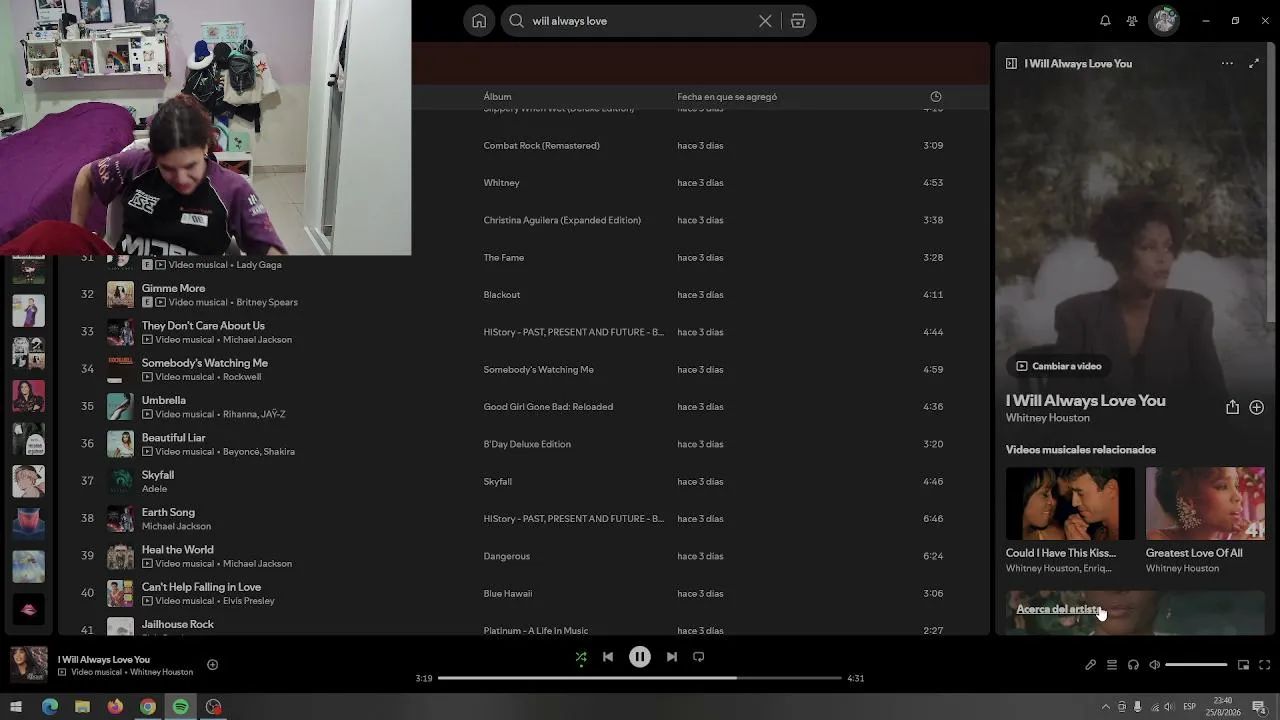Click the 'Álbum' column header
Viewport: 1280px width, 720px height.
[497, 97]
